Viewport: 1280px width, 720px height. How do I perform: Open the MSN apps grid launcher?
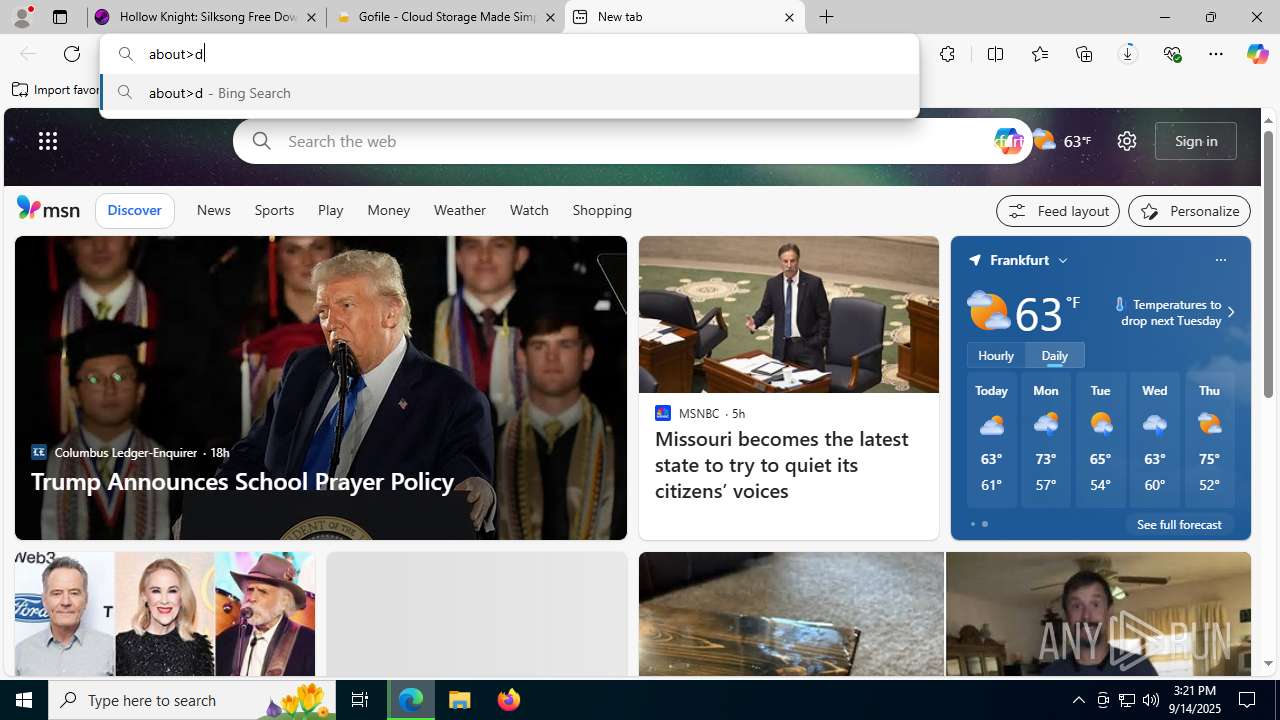(48, 141)
